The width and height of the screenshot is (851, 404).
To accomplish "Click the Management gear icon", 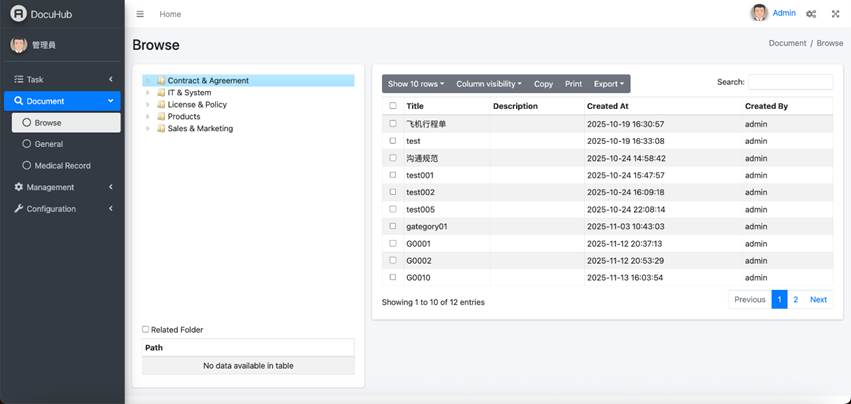I will click(18, 187).
